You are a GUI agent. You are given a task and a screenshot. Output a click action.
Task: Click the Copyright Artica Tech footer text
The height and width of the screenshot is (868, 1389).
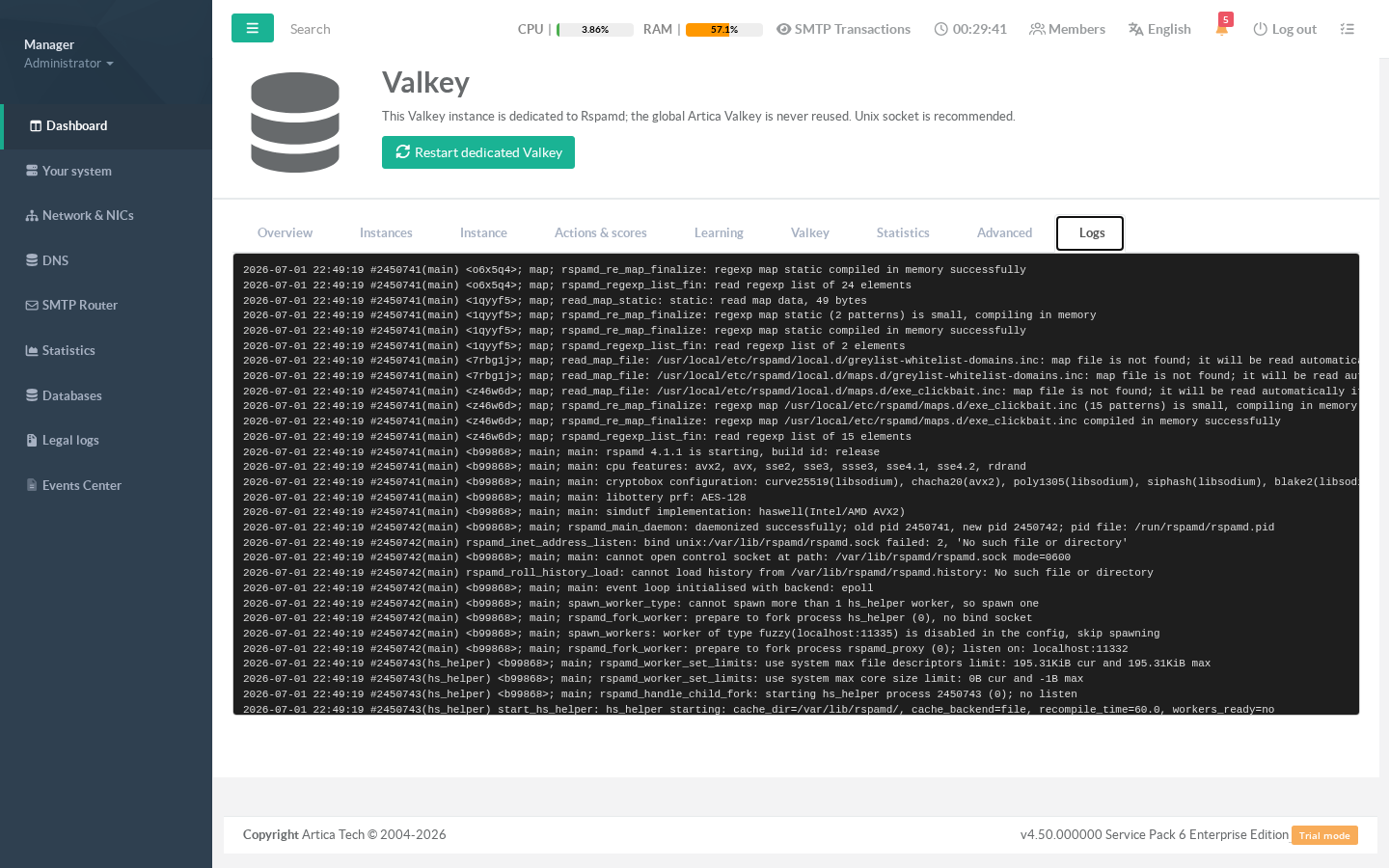coord(344,834)
